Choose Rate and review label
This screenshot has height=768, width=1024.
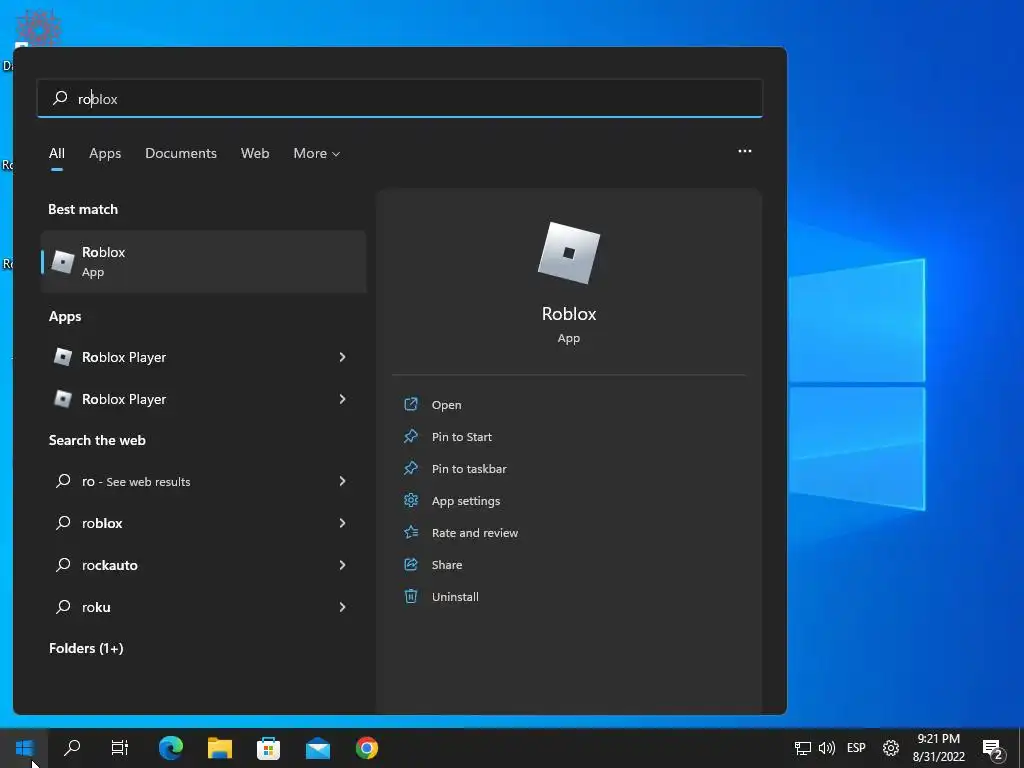point(475,533)
